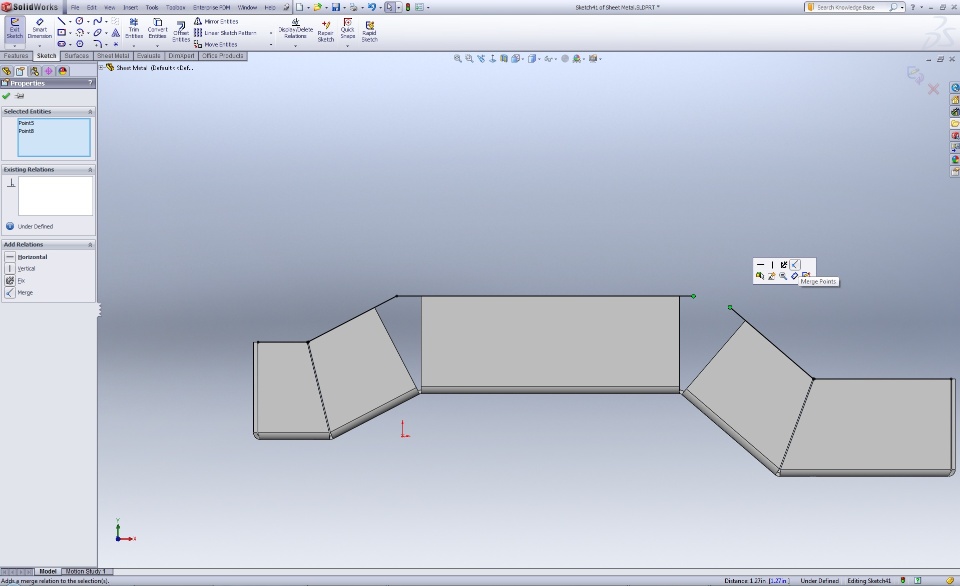Image resolution: width=960 pixels, height=586 pixels.
Task: Exit the sketch with Exit Sketch
Action: [x=14, y=28]
